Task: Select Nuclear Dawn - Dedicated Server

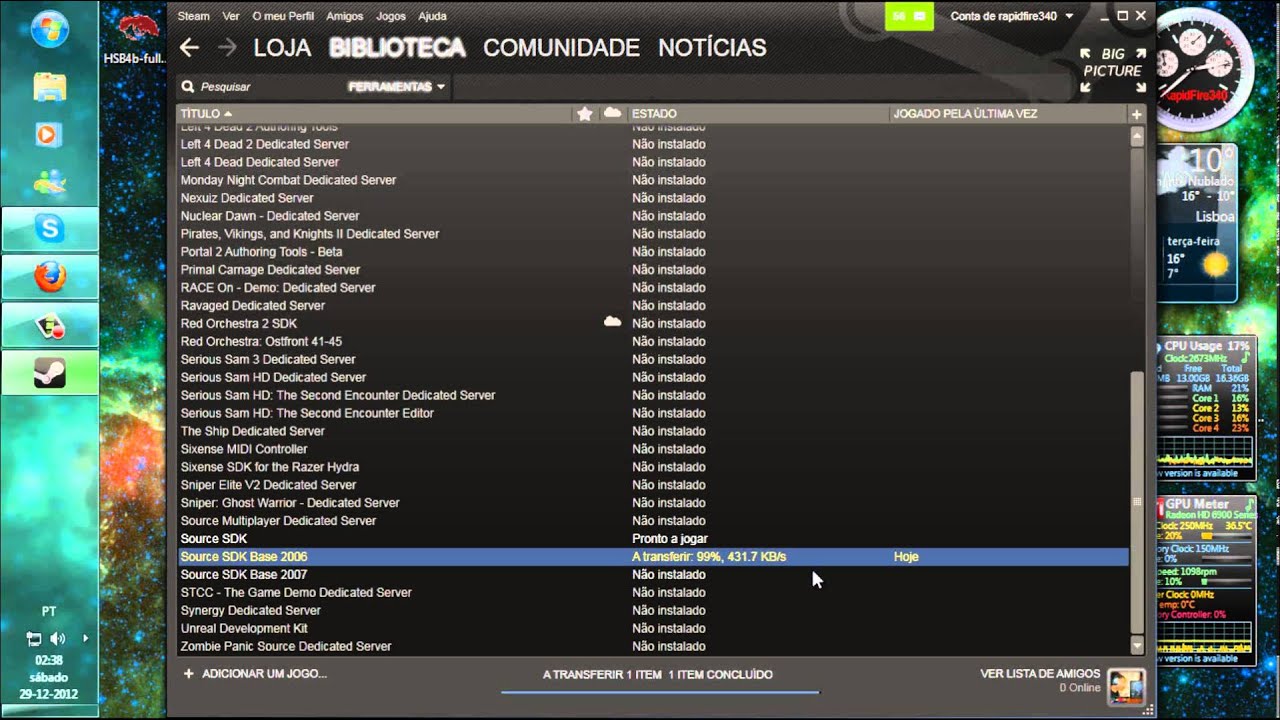Action: coord(653,216)
